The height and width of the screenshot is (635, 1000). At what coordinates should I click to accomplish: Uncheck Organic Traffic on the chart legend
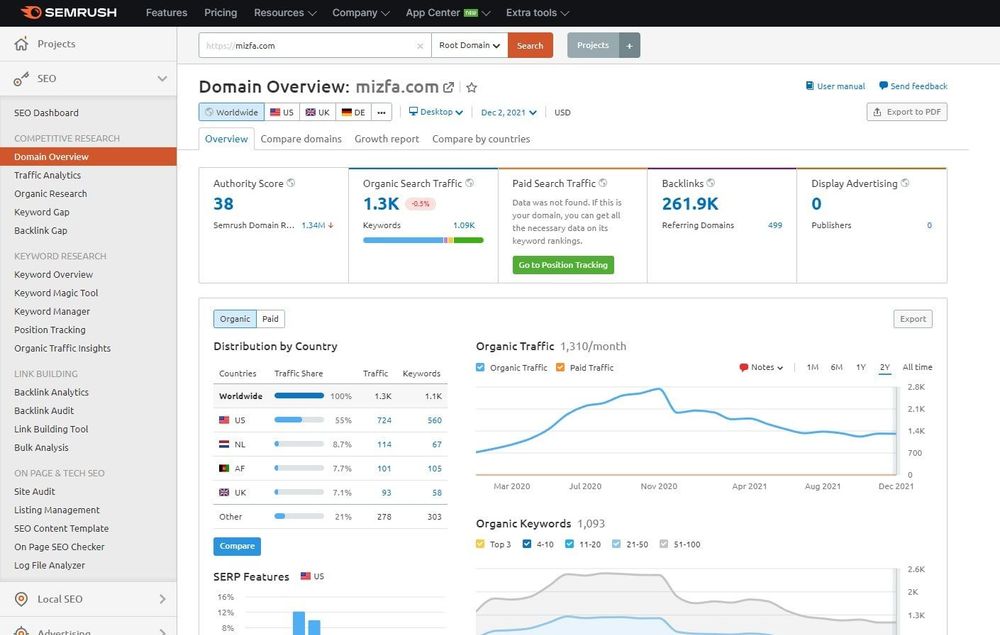click(480, 367)
